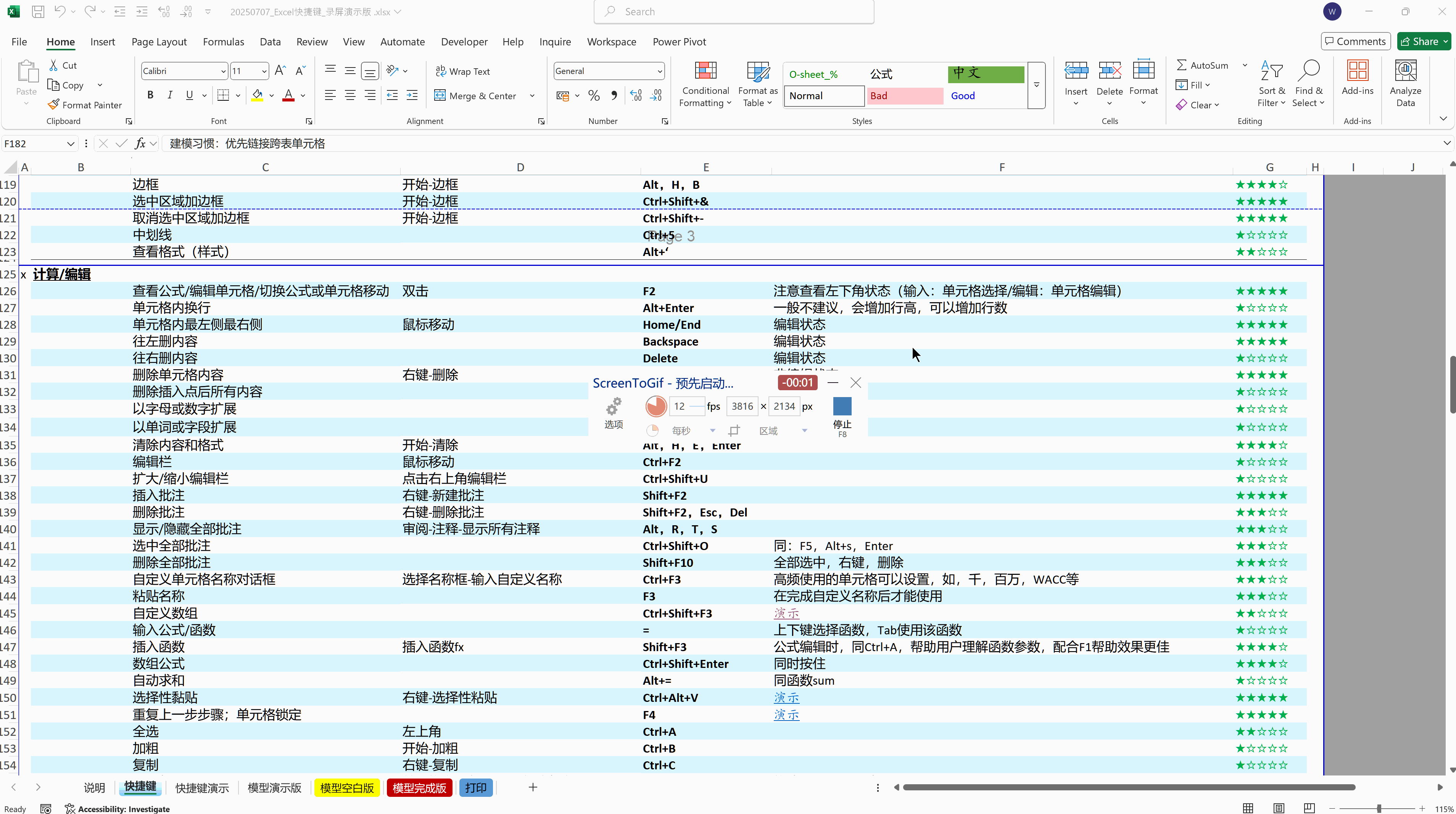Click the Undo arrow icon
Viewport: 1456px width, 814px height.
[x=60, y=11]
